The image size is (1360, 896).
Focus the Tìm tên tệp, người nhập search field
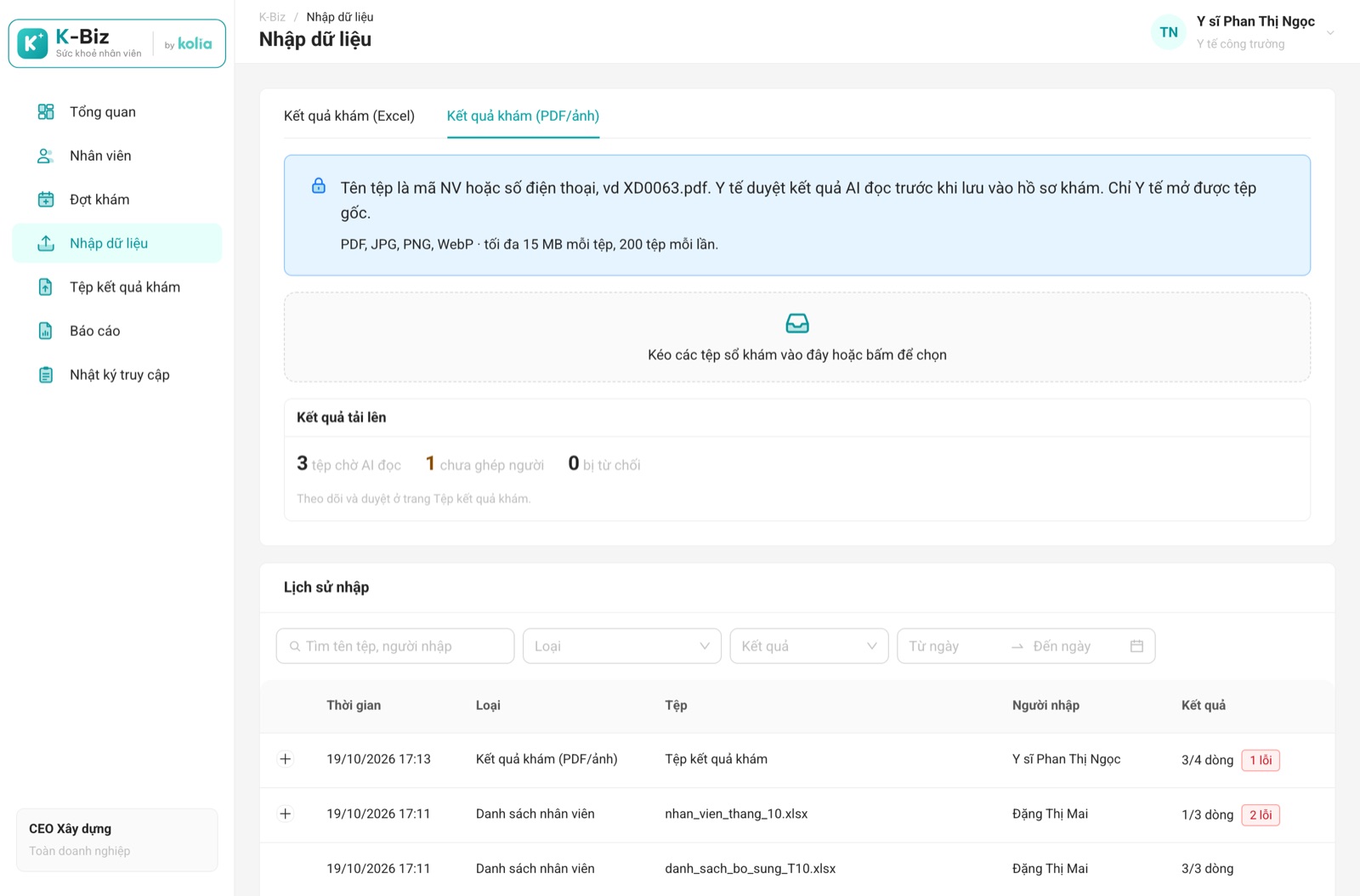[x=395, y=646]
